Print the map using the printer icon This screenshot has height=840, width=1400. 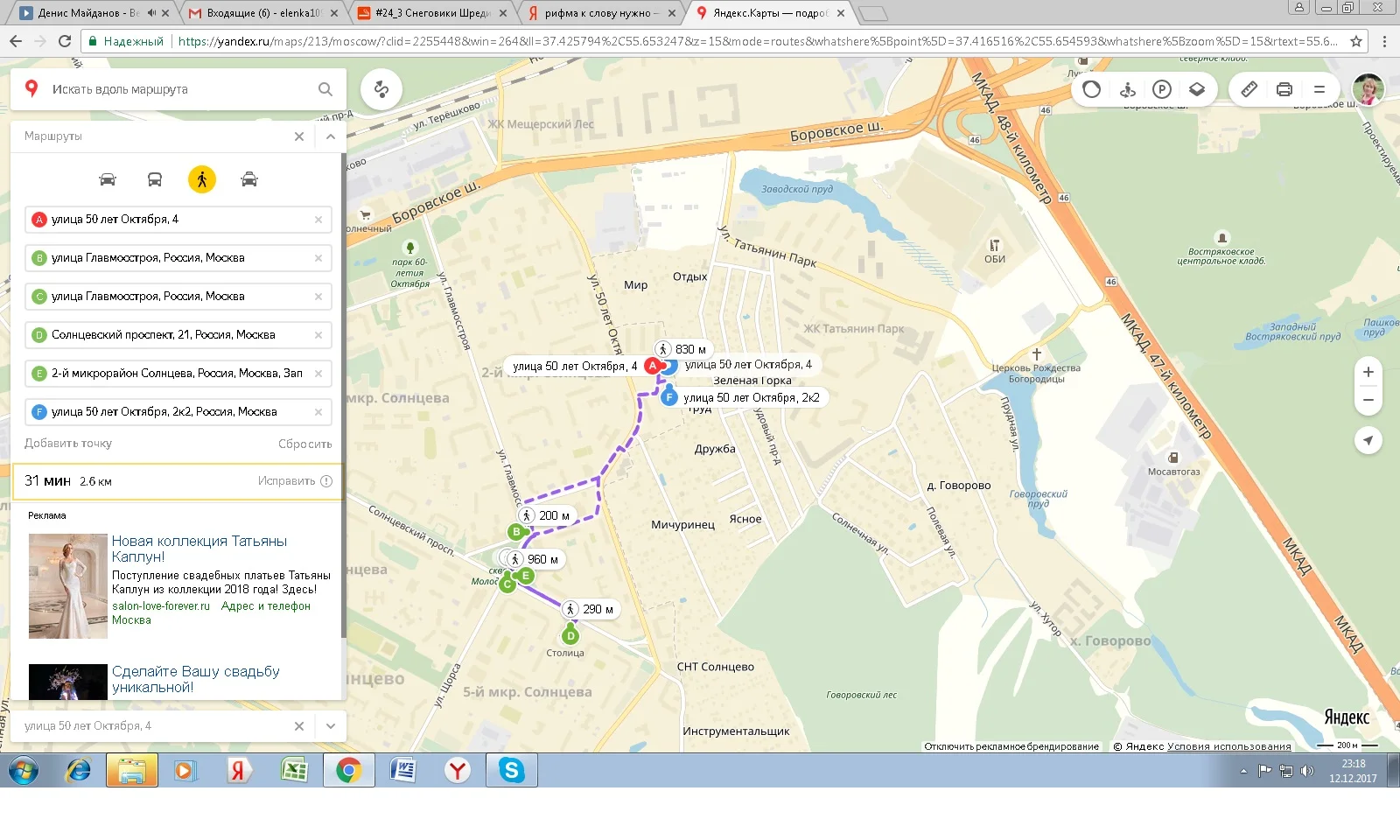pyautogui.click(x=1284, y=89)
